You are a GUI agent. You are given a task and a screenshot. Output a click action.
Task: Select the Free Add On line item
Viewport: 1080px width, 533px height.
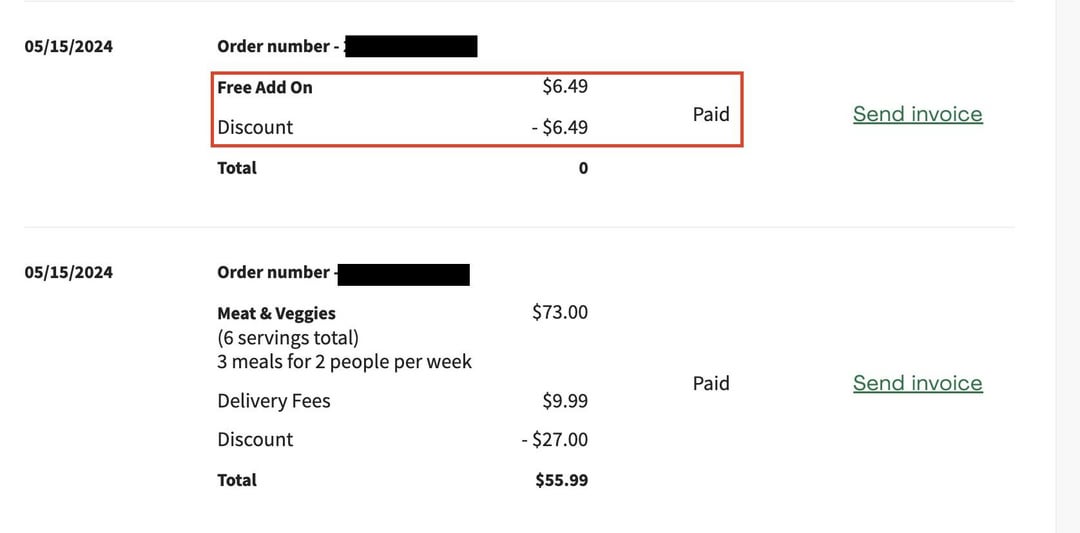pyautogui.click(x=265, y=87)
